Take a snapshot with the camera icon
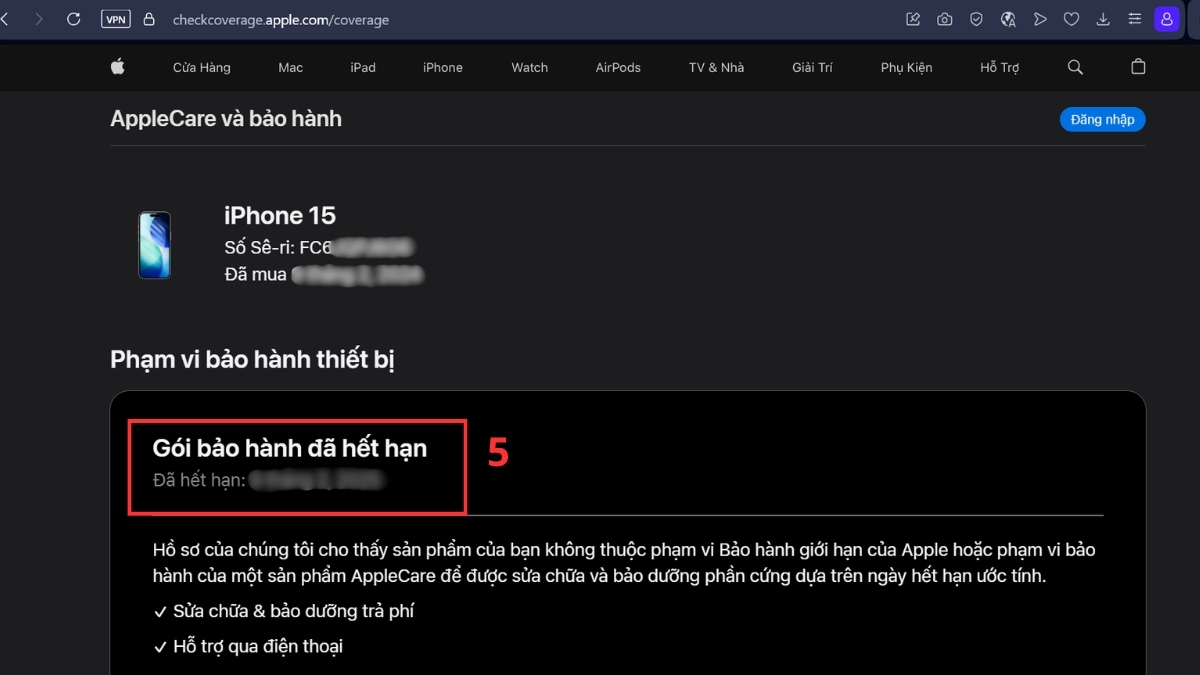Screen dimensions: 1200x675 tap(945, 19)
